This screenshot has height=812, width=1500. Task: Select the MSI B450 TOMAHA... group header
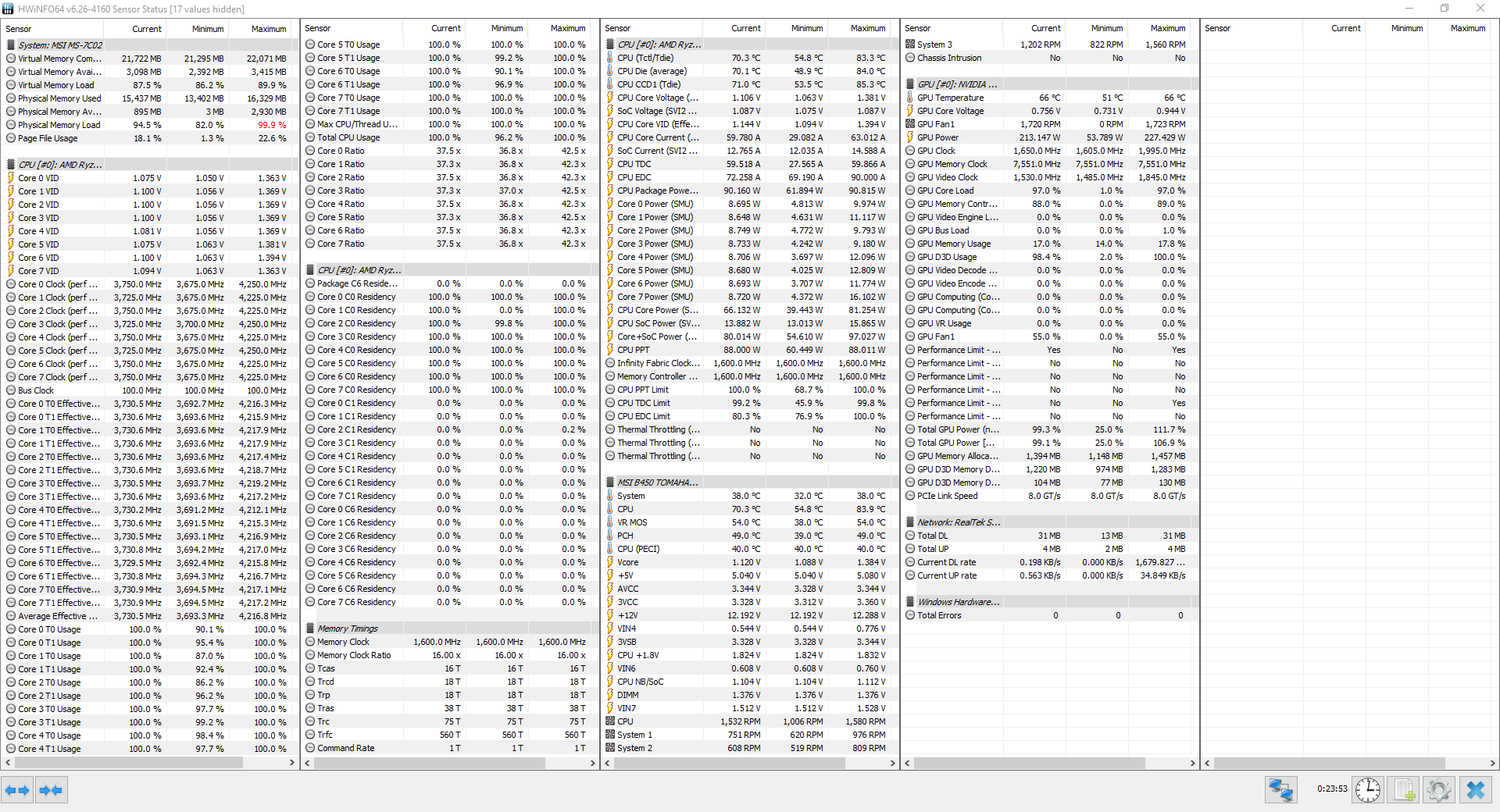(749, 483)
